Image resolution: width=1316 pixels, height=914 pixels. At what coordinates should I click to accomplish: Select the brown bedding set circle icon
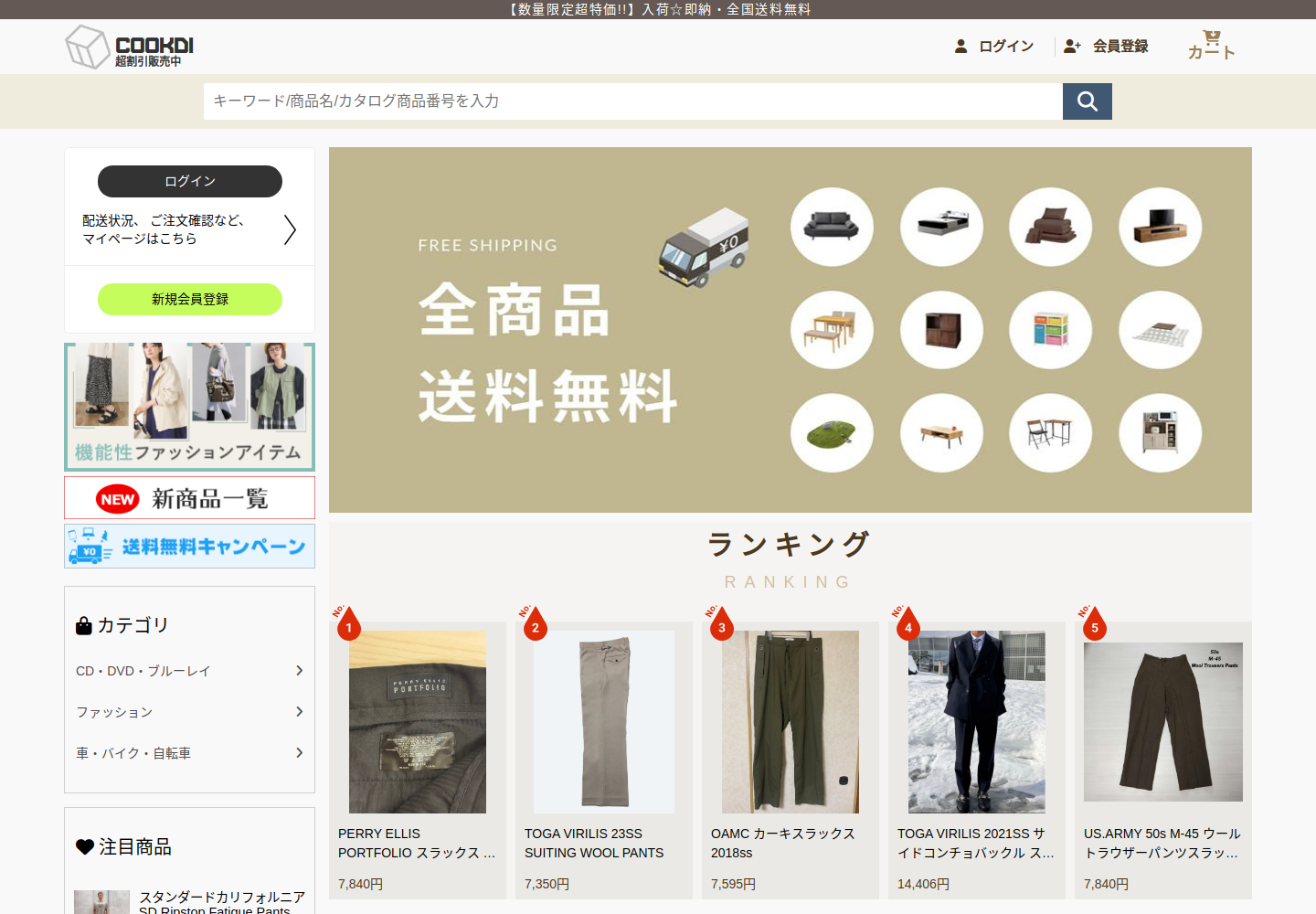click(1051, 227)
